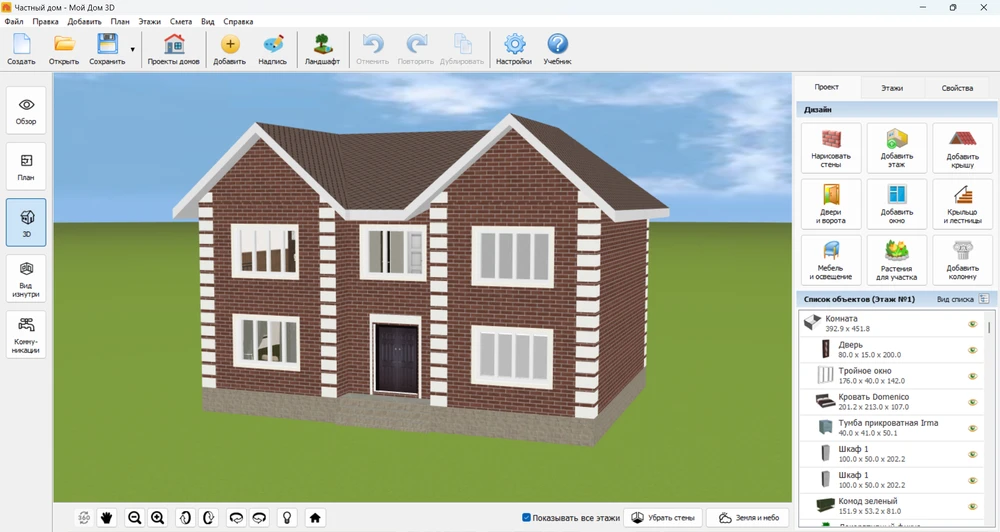Select the hand pan tool
Screen dimensions: 1000x532
(107, 517)
